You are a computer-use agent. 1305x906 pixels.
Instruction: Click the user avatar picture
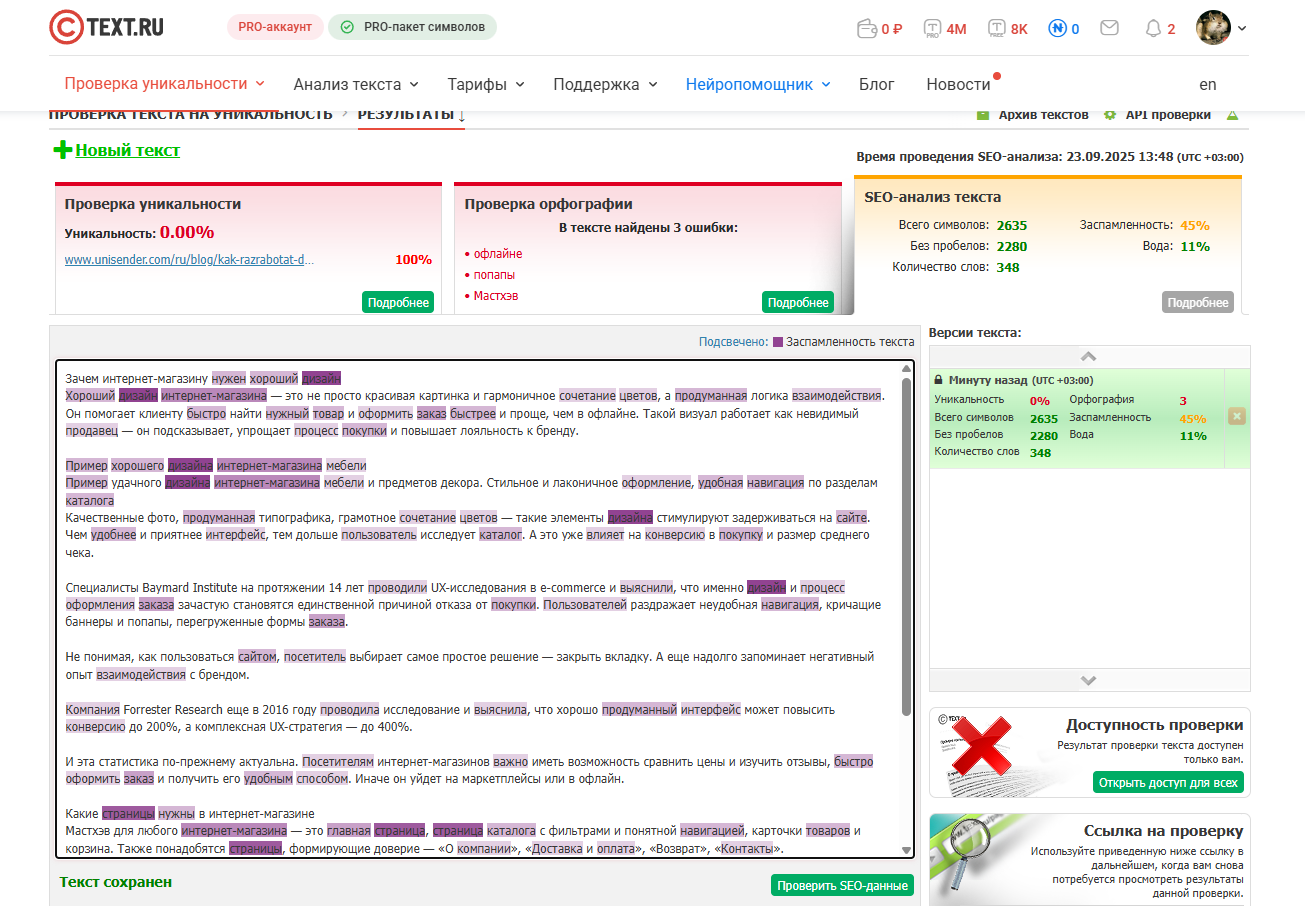[1213, 27]
